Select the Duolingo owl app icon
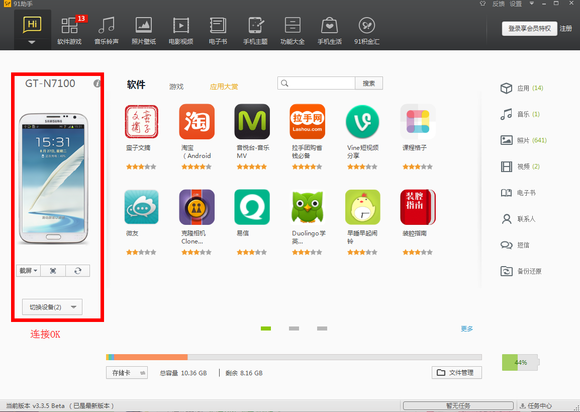 point(307,207)
